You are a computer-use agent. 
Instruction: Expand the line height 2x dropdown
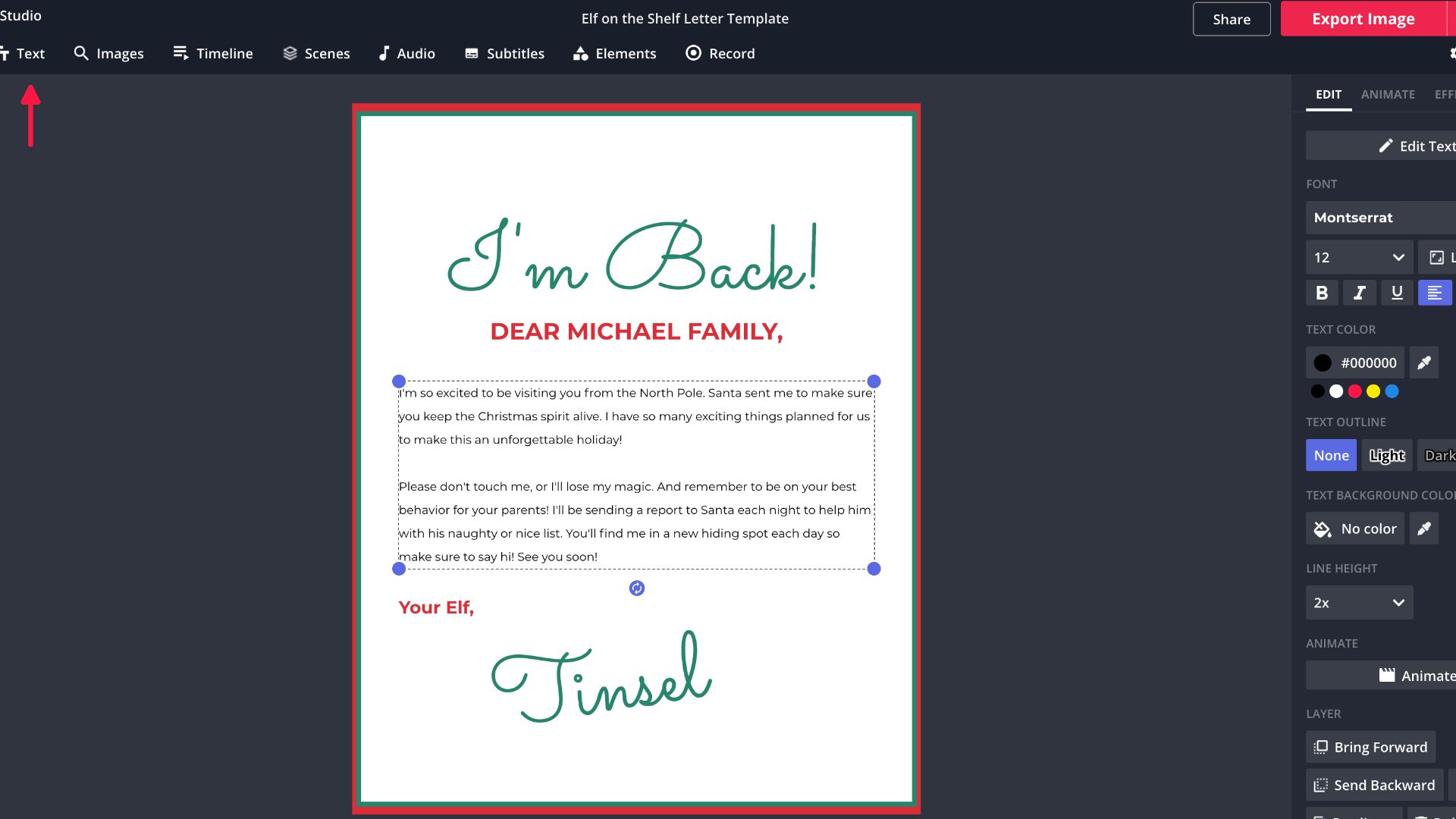coord(1358,603)
